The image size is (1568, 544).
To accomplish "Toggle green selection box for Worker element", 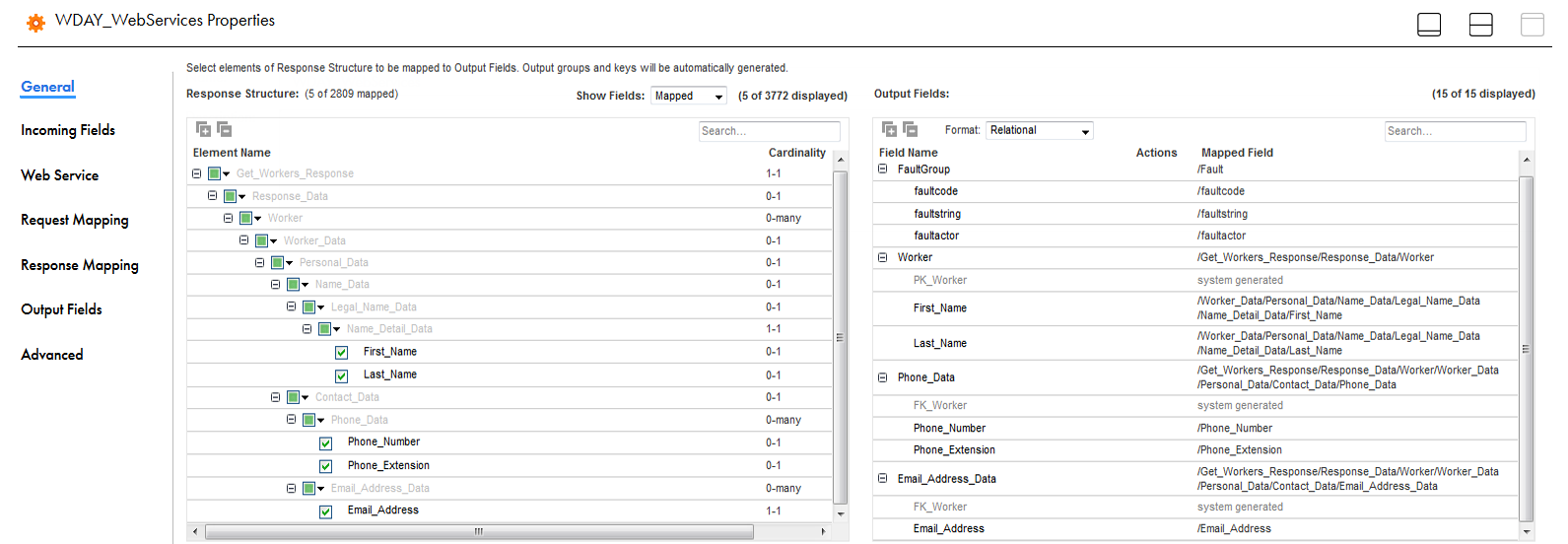I will [x=245, y=218].
